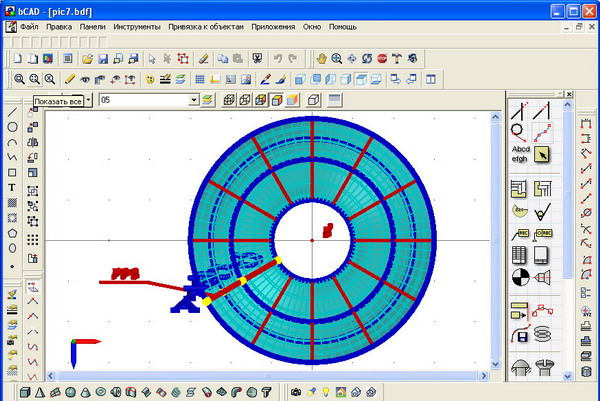Click the Open file folder icon
Image resolution: width=600 pixels, height=401 pixels.
[x=88, y=58]
